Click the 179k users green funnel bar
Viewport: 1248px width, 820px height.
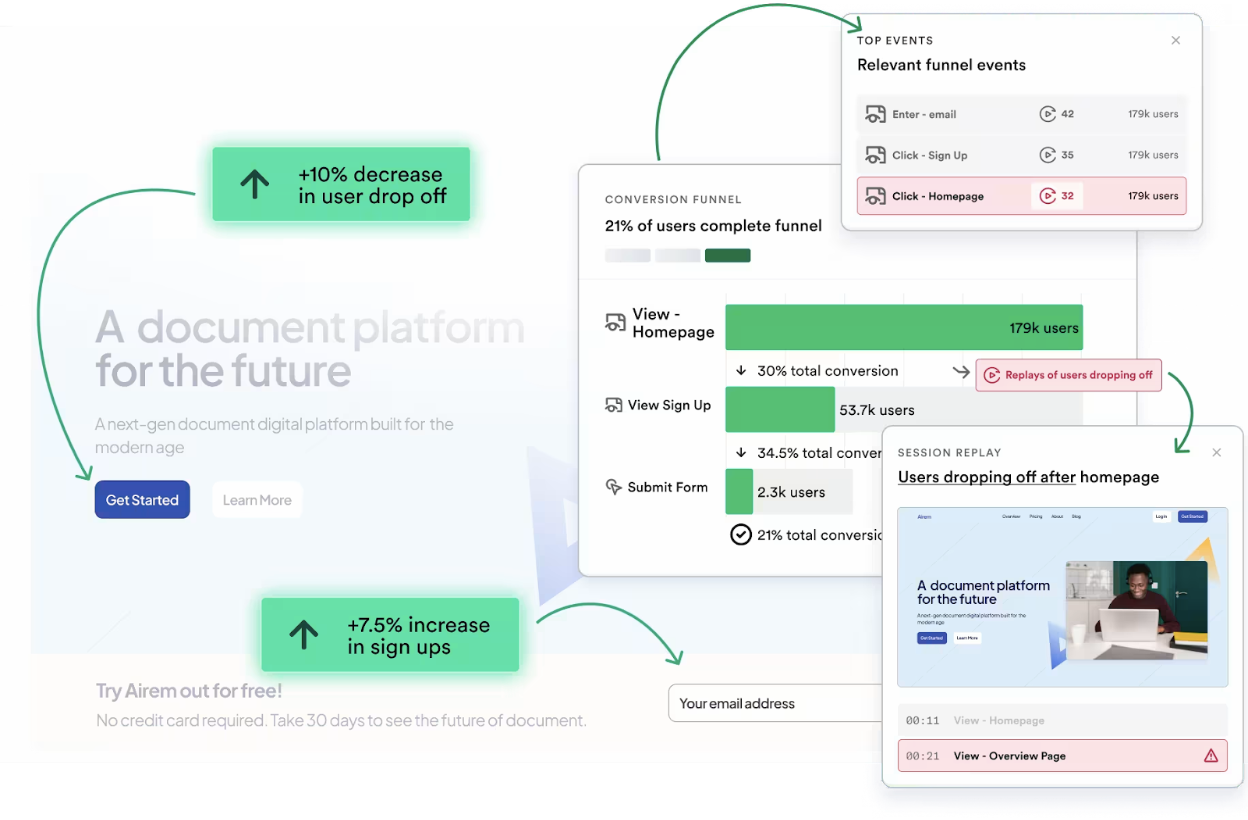click(x=903, y=327)
